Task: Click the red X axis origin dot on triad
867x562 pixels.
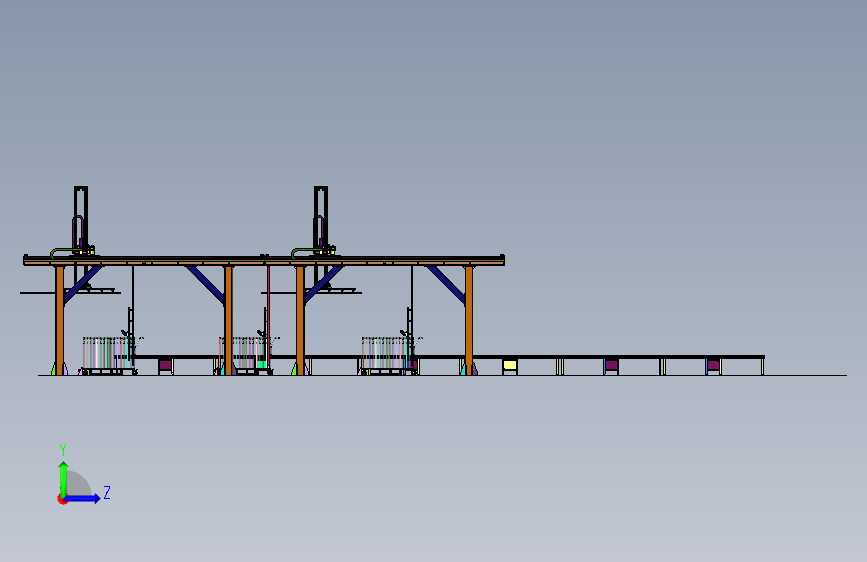Action: pos(61,499)
